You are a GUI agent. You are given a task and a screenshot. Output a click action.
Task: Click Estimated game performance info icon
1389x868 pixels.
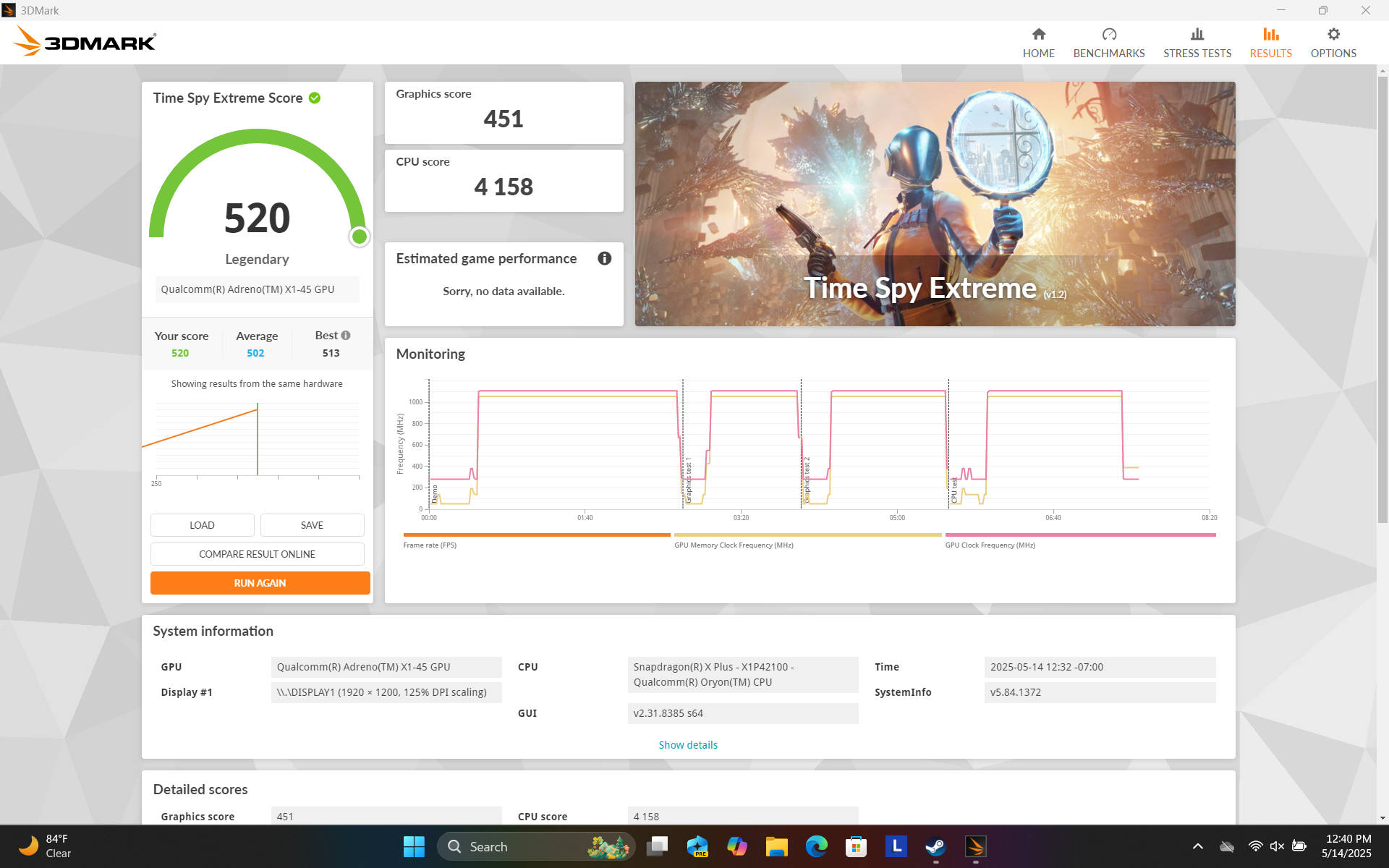(604, 258)
